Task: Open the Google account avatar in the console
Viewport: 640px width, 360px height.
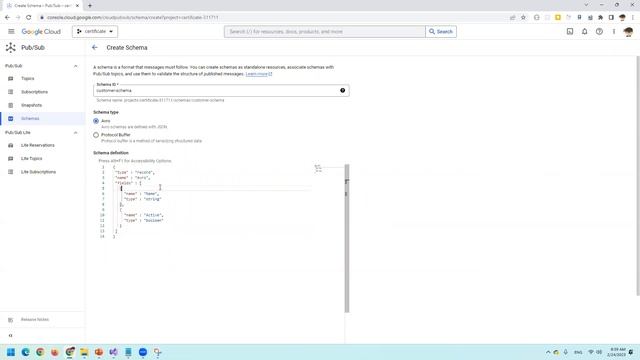Action: click(x=628, y=31)
